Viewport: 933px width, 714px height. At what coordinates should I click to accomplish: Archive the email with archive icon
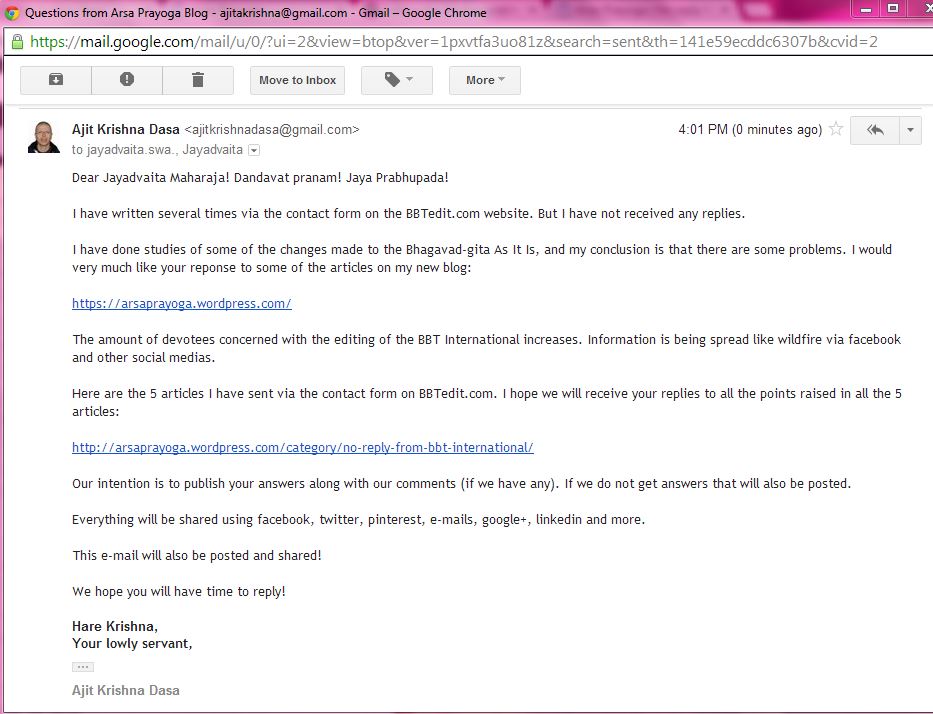56,80
